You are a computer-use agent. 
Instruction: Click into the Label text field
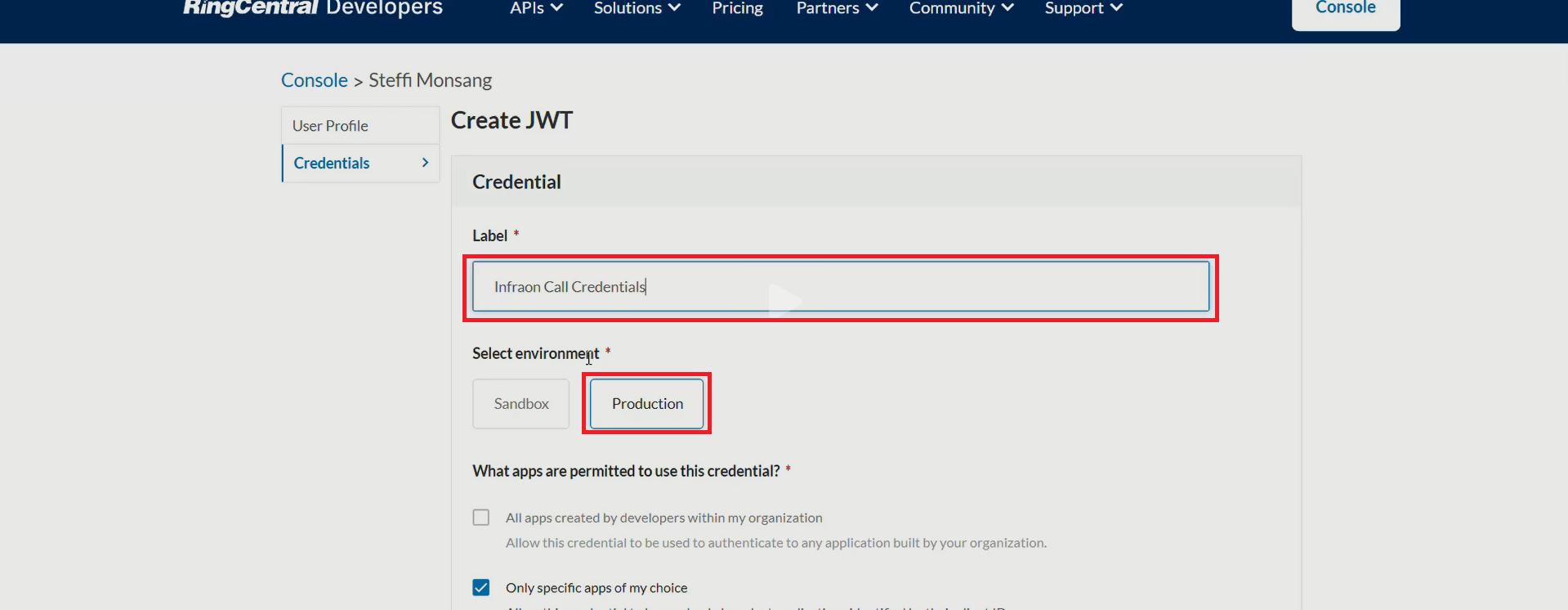tap(840, 287)
